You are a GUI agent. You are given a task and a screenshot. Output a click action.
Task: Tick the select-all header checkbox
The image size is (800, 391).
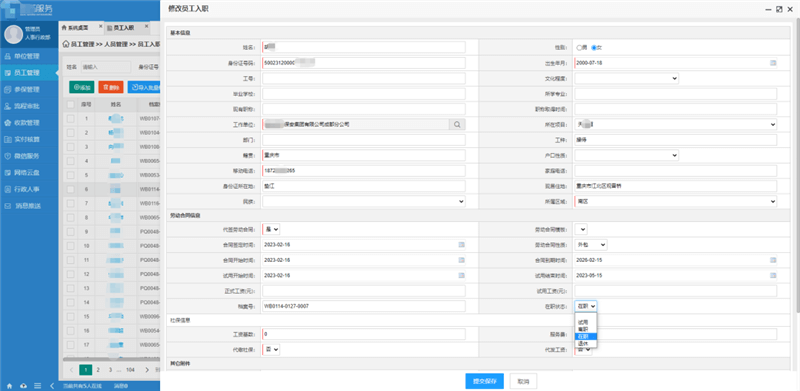click(70, 104)
